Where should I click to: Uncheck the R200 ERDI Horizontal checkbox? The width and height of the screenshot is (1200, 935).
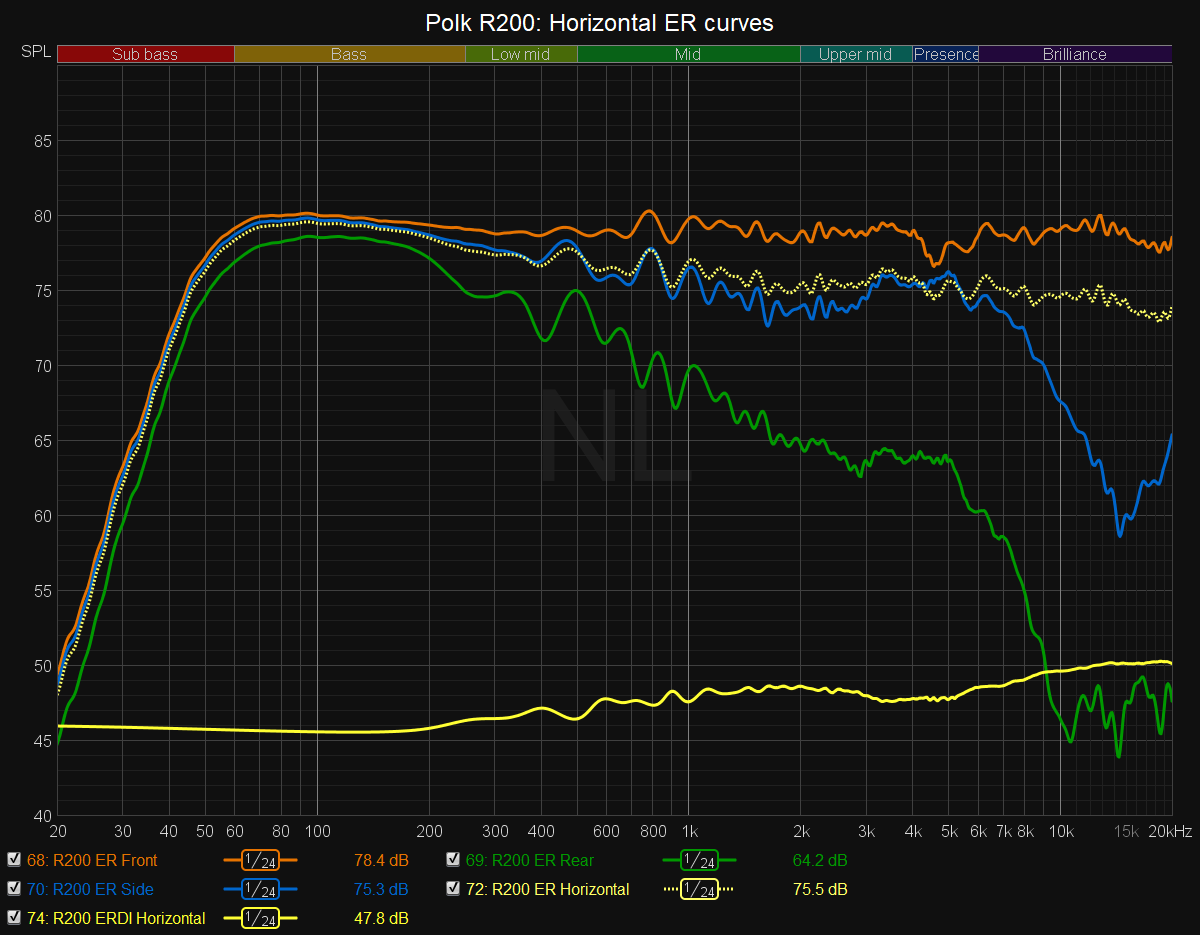point(14,918)
